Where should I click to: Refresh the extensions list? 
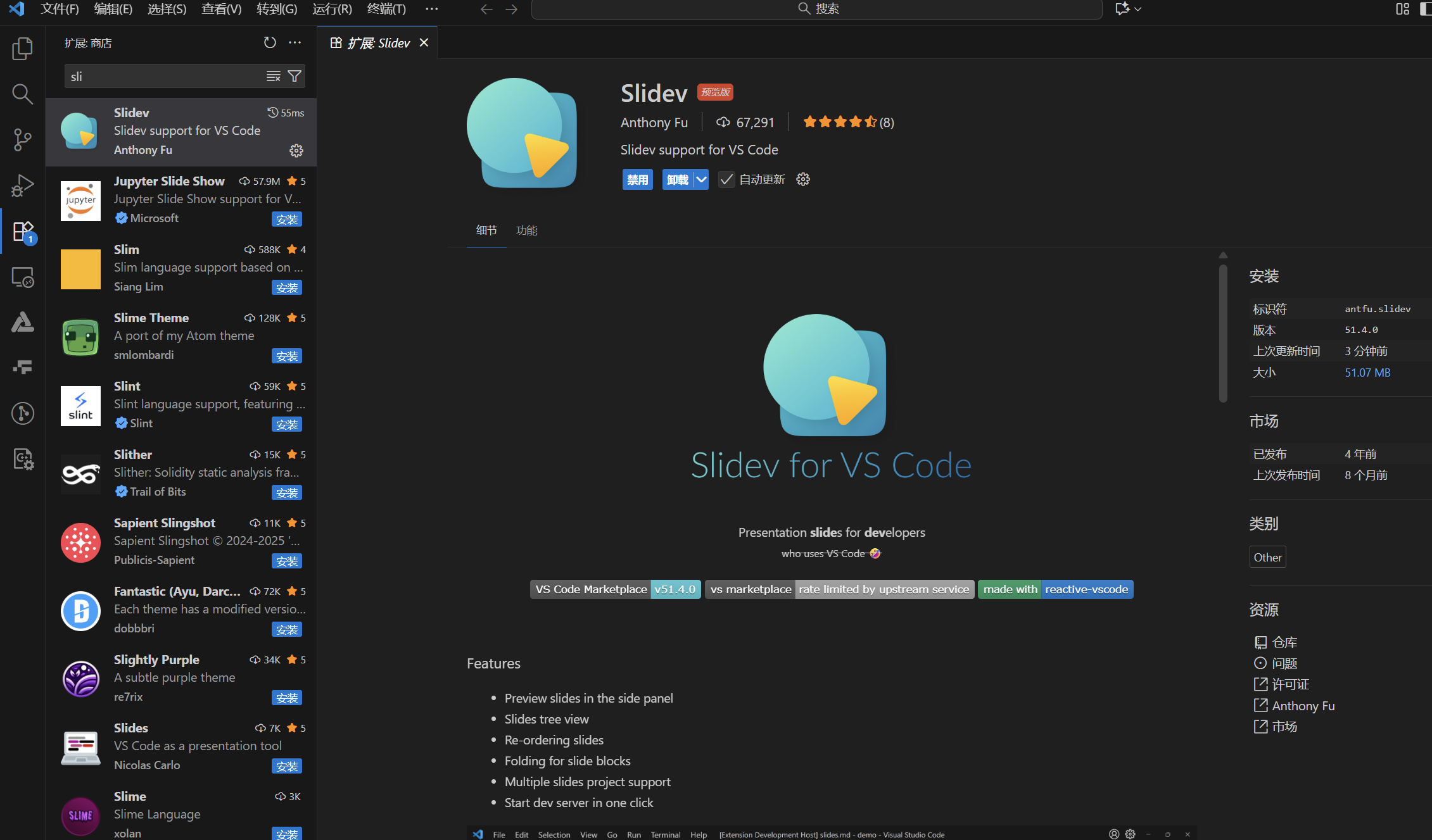pyautogui.click(x=270, y=42)
